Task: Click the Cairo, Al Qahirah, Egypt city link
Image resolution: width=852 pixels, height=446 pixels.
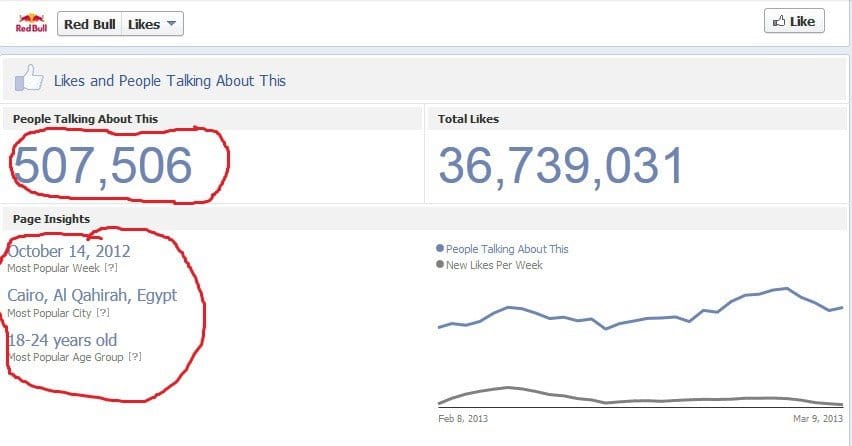Action: [x=92, y=296]
